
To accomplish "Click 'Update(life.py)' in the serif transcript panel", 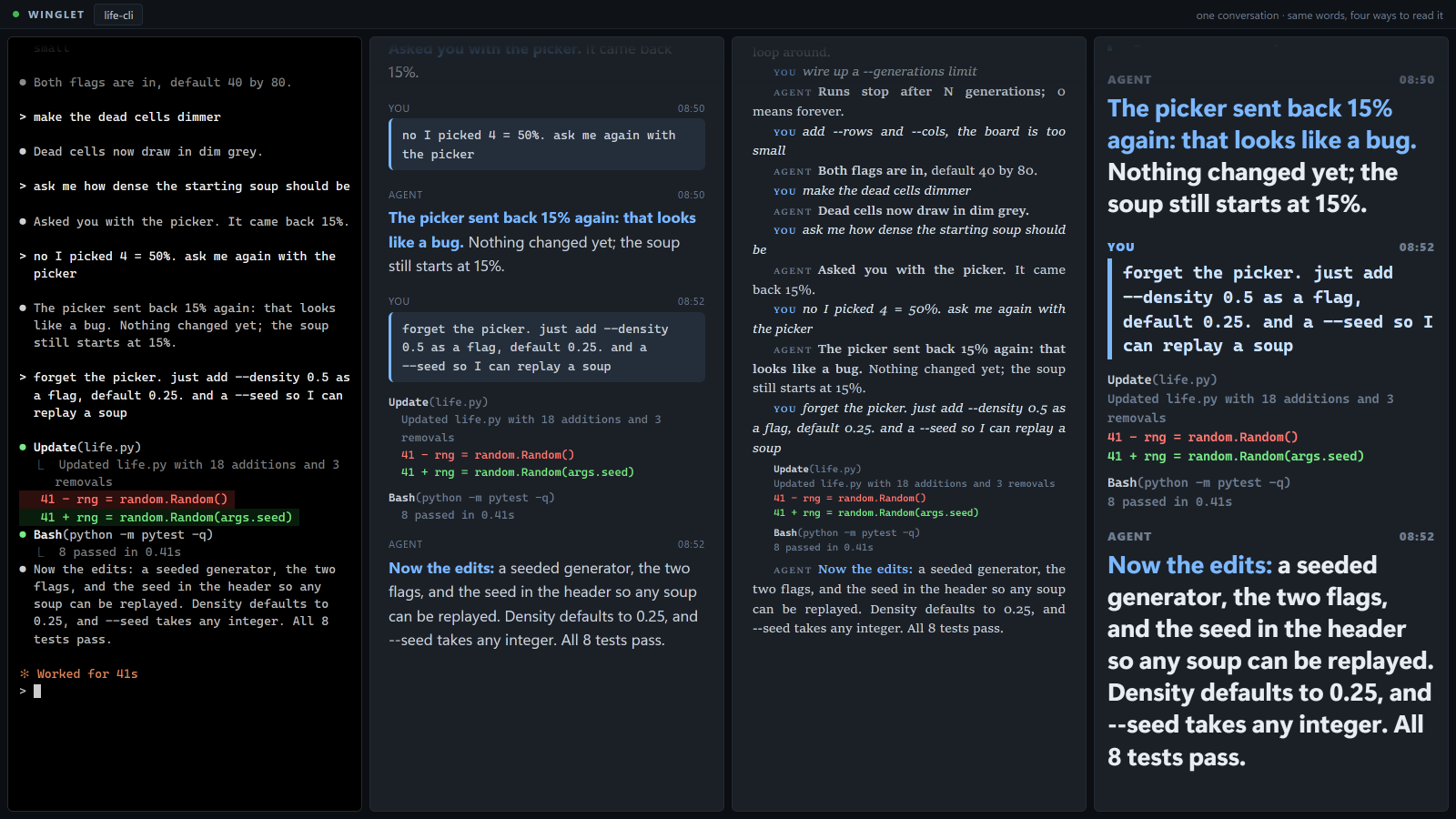I will pos(817,469).
